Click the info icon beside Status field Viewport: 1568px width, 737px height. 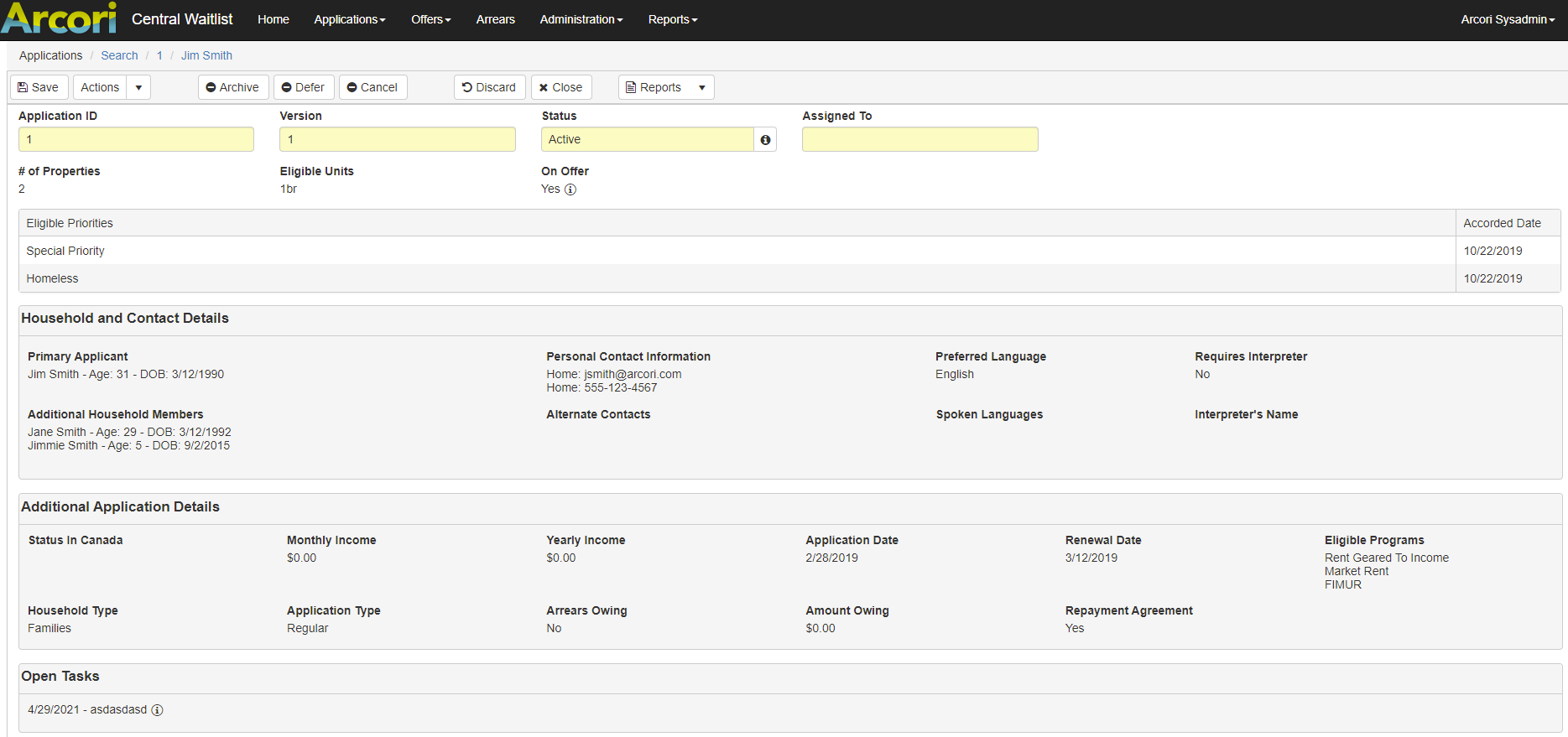765,140
